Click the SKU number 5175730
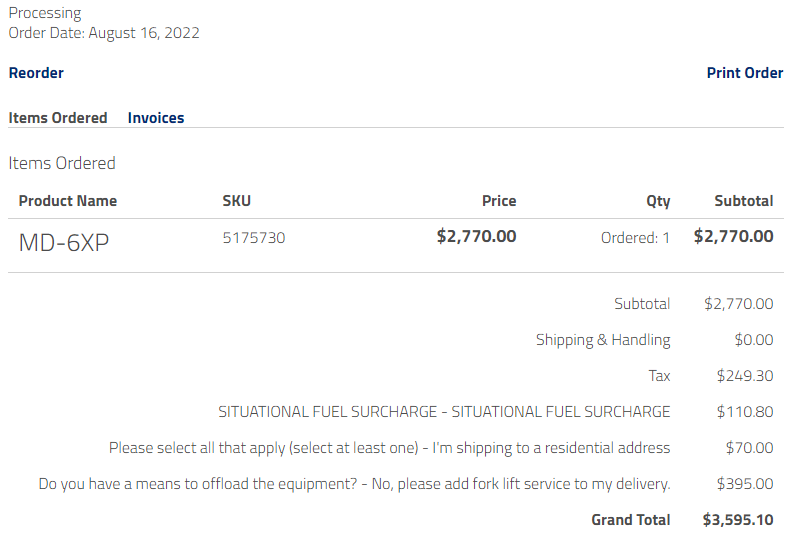 coord(253,238)
